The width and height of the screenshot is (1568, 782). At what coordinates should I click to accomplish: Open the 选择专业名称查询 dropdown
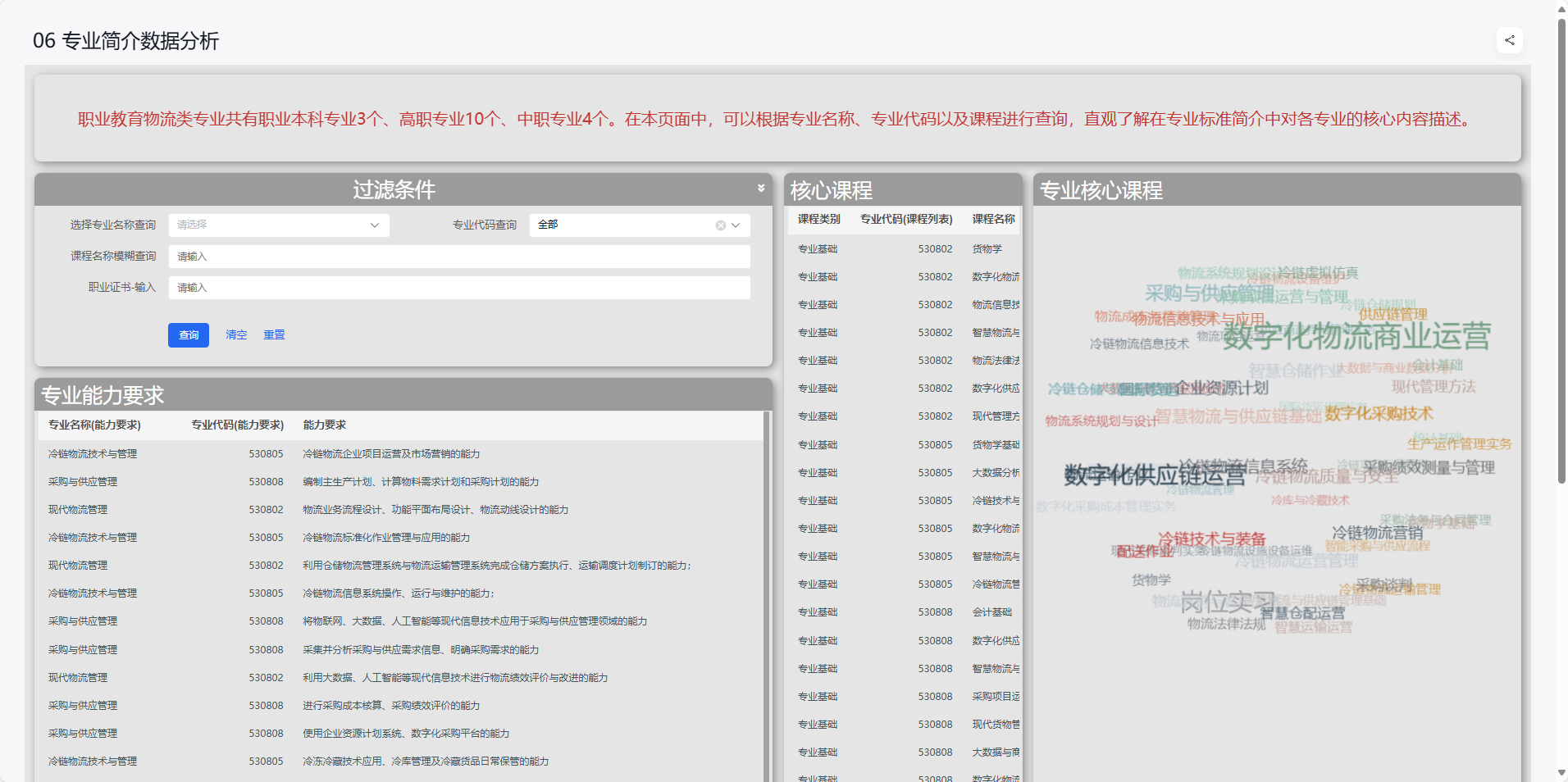(x=279, y=225)
